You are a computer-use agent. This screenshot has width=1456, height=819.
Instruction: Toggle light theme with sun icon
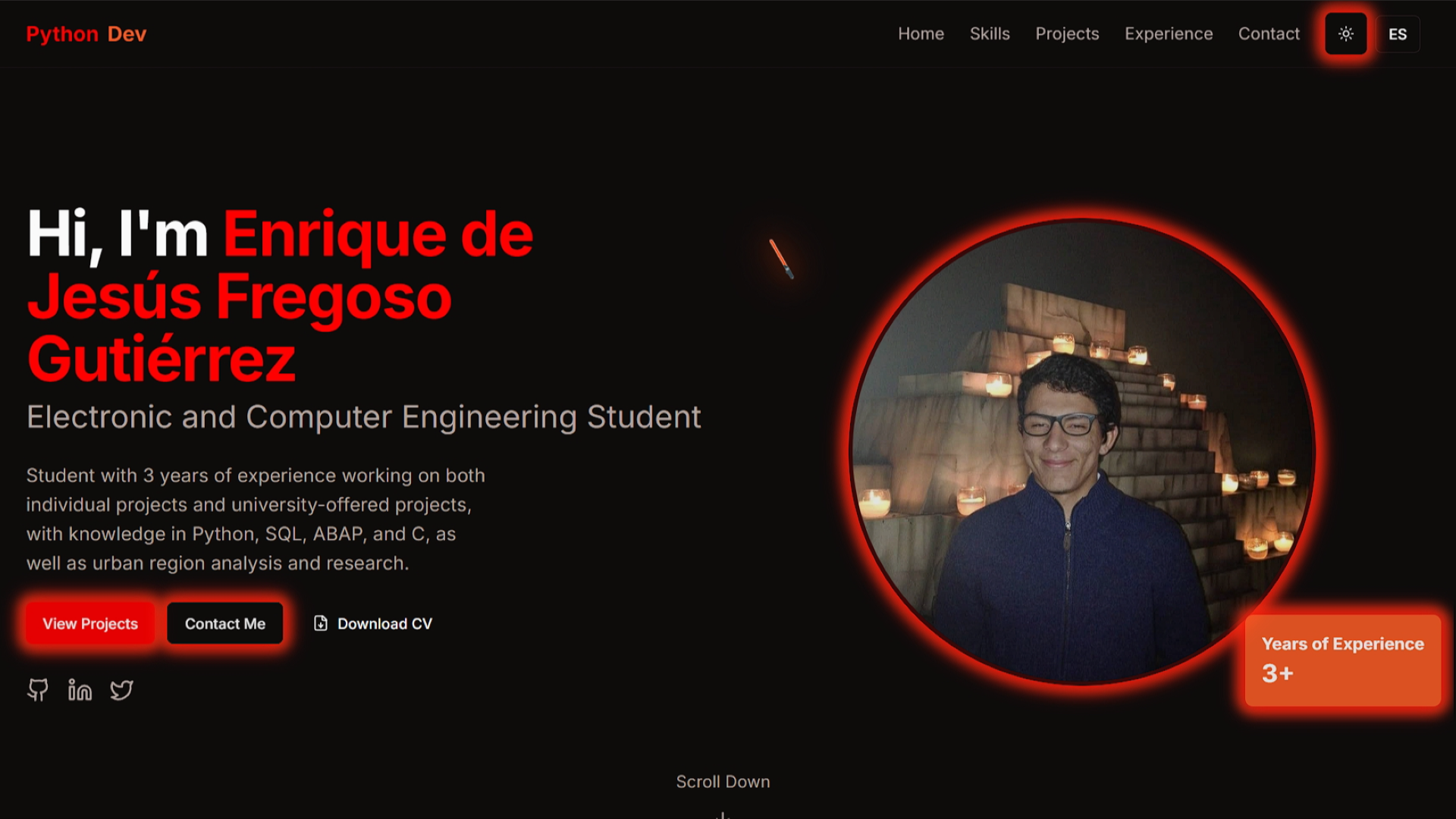tap(1345, 34)
